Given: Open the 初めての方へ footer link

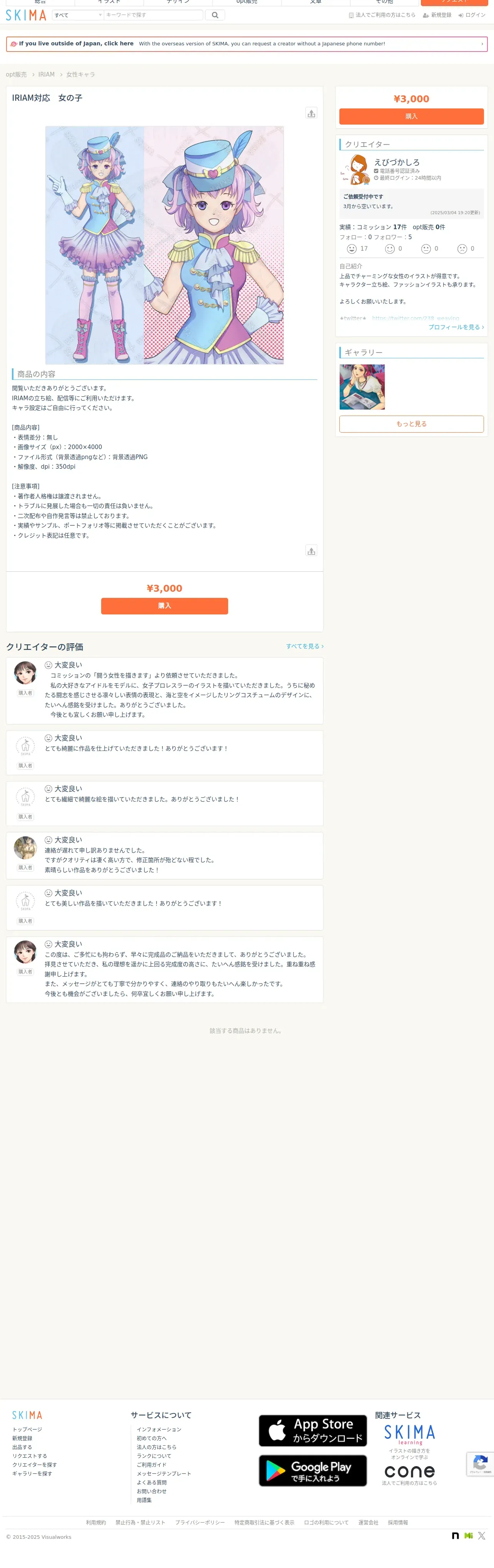Looking at the screenshot, I should point(152,1438).
